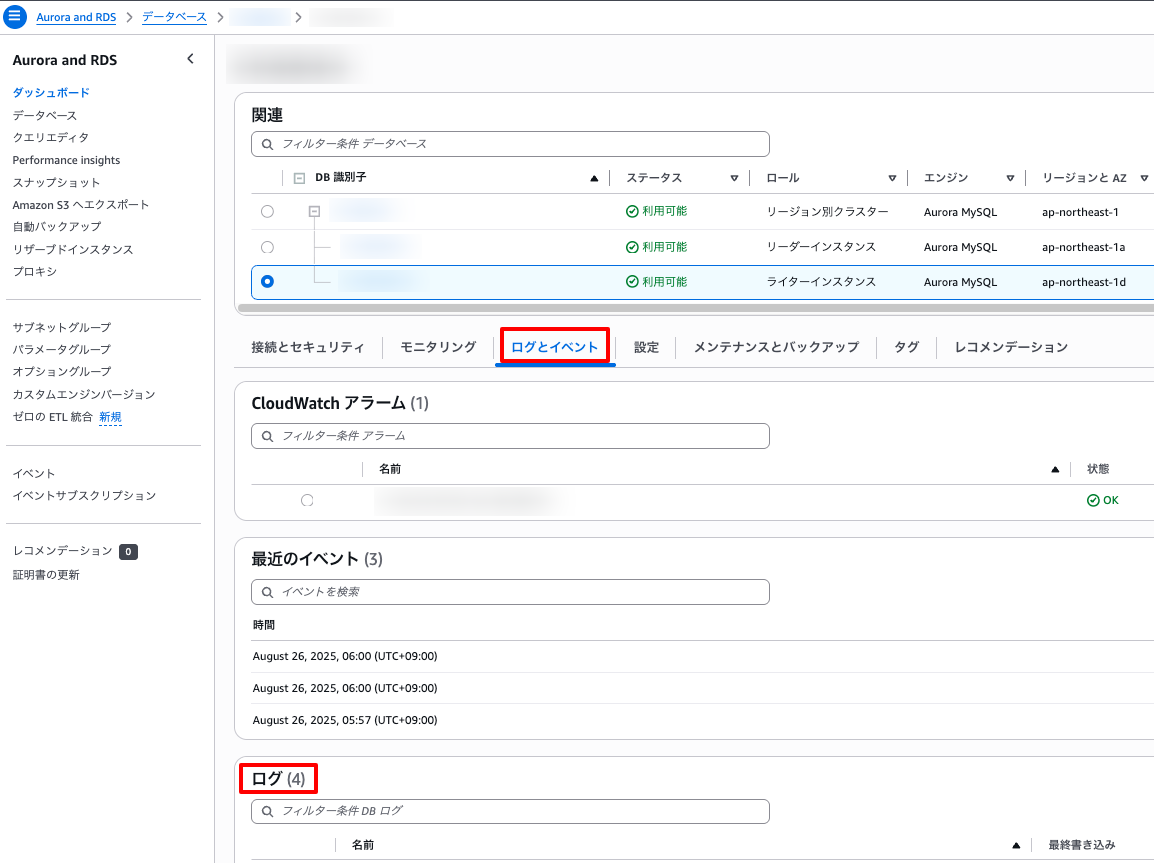The image size is (1154, 863).
Task: Sort CloudWatch alarms by 名前 arrow
Action: (x=1055, y=469)
